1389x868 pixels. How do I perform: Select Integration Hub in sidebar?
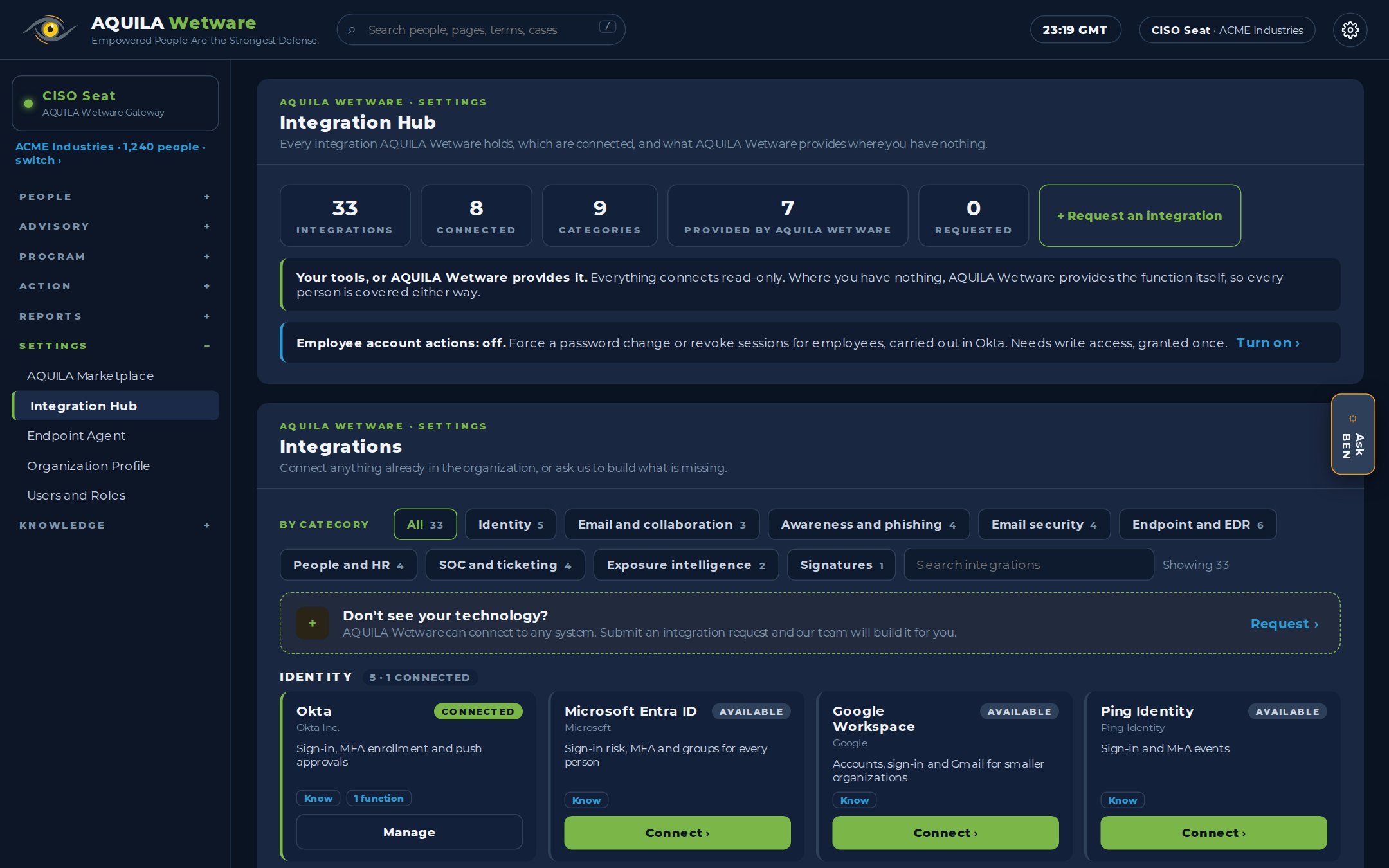(x=115, y=406)
